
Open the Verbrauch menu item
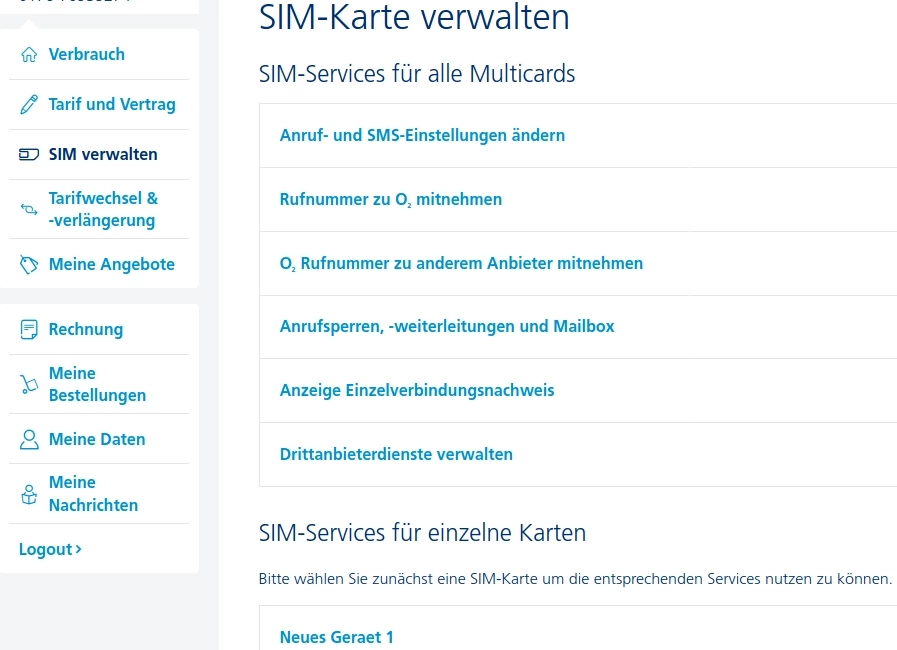click(87, 54)
